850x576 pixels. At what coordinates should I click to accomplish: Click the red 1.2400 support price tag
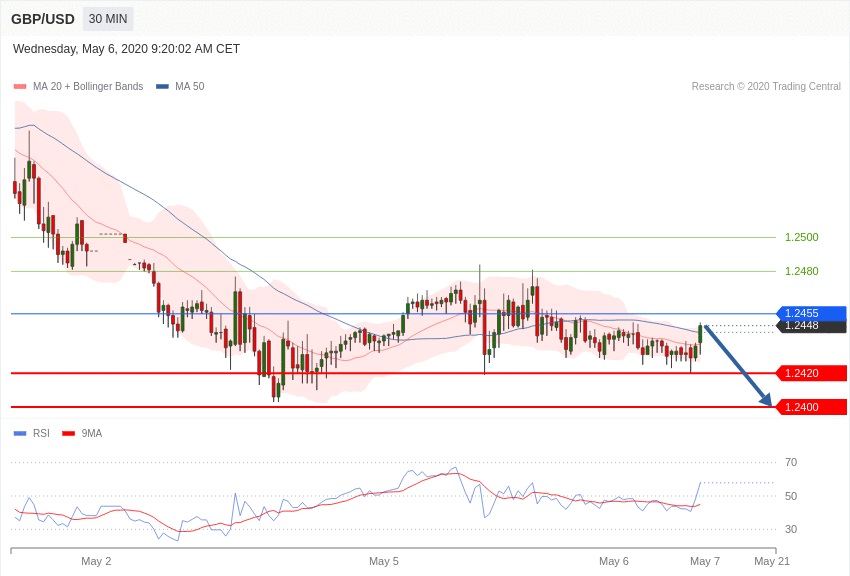coord(811,407)
